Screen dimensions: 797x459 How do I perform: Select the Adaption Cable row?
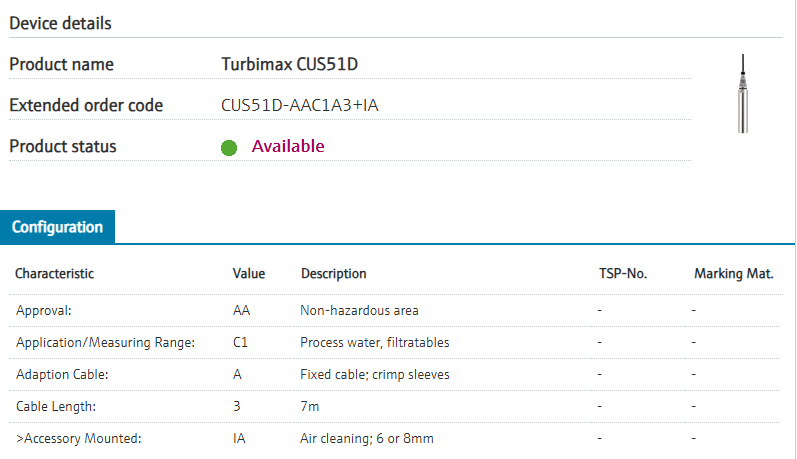pyautogui.click(x=61, y=374)
